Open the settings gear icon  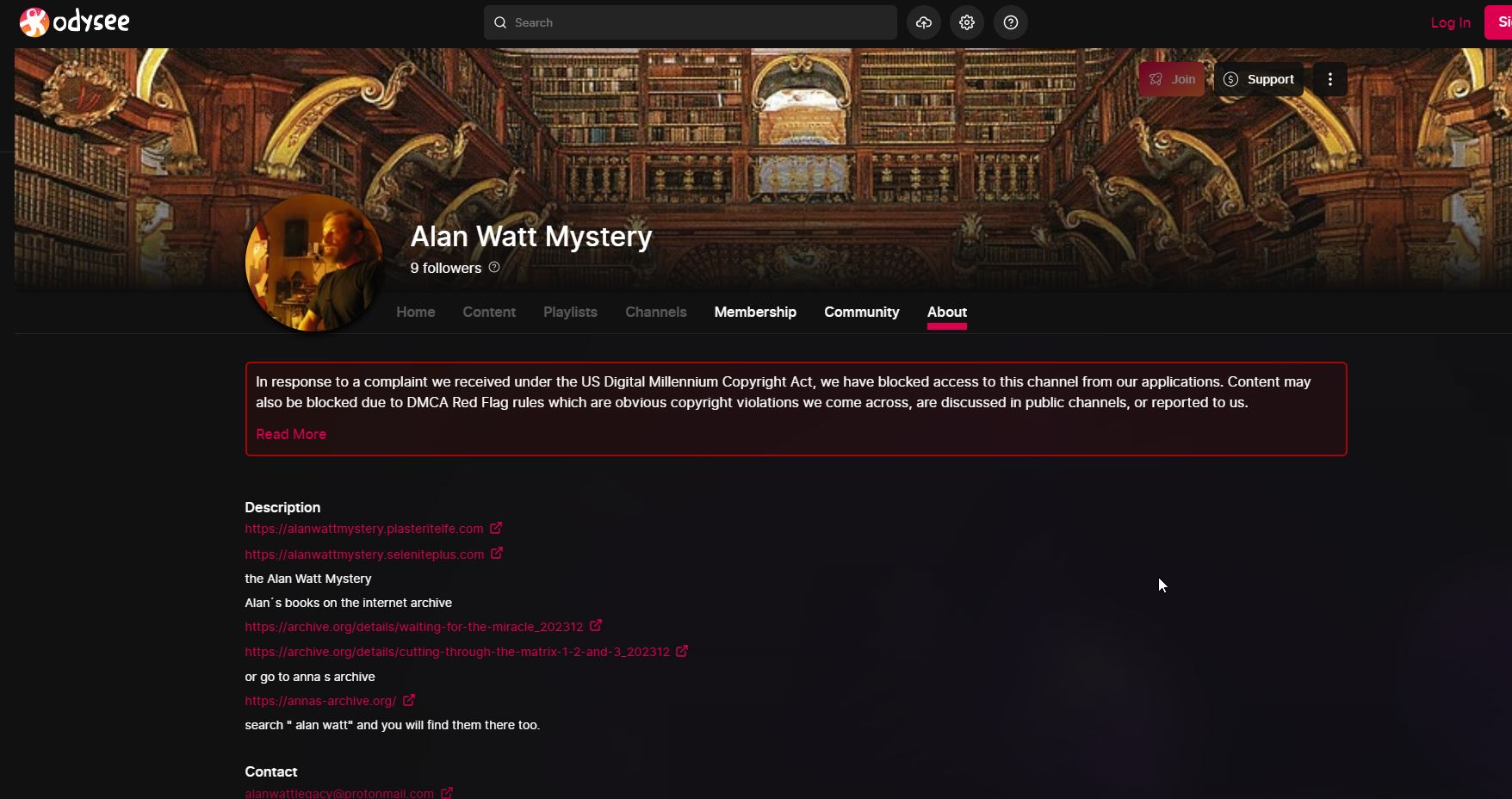click(967, 22)
